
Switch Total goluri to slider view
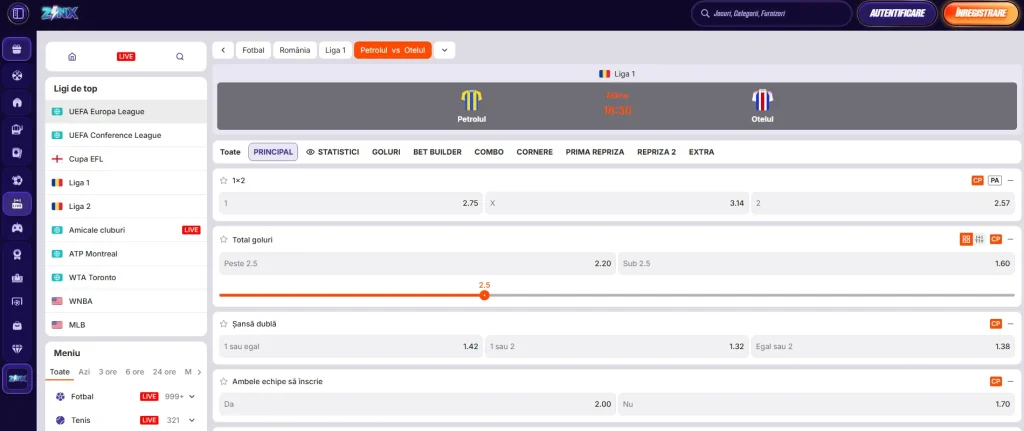coord(980,240)
